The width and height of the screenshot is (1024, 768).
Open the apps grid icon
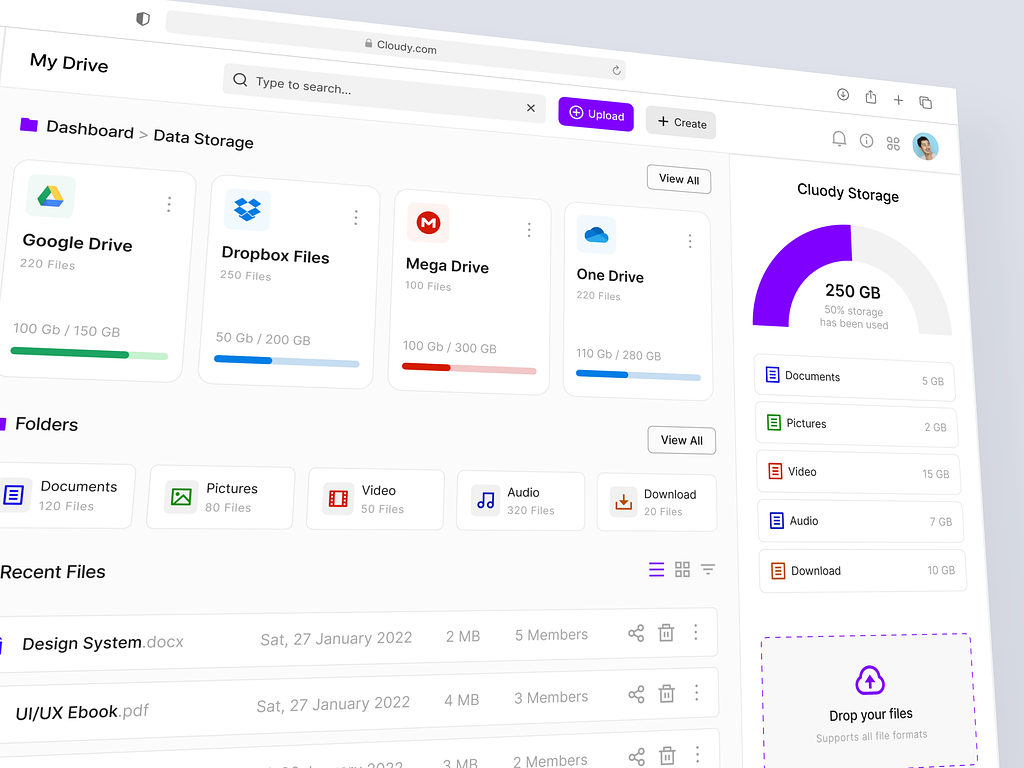click(x=893, y=144)
